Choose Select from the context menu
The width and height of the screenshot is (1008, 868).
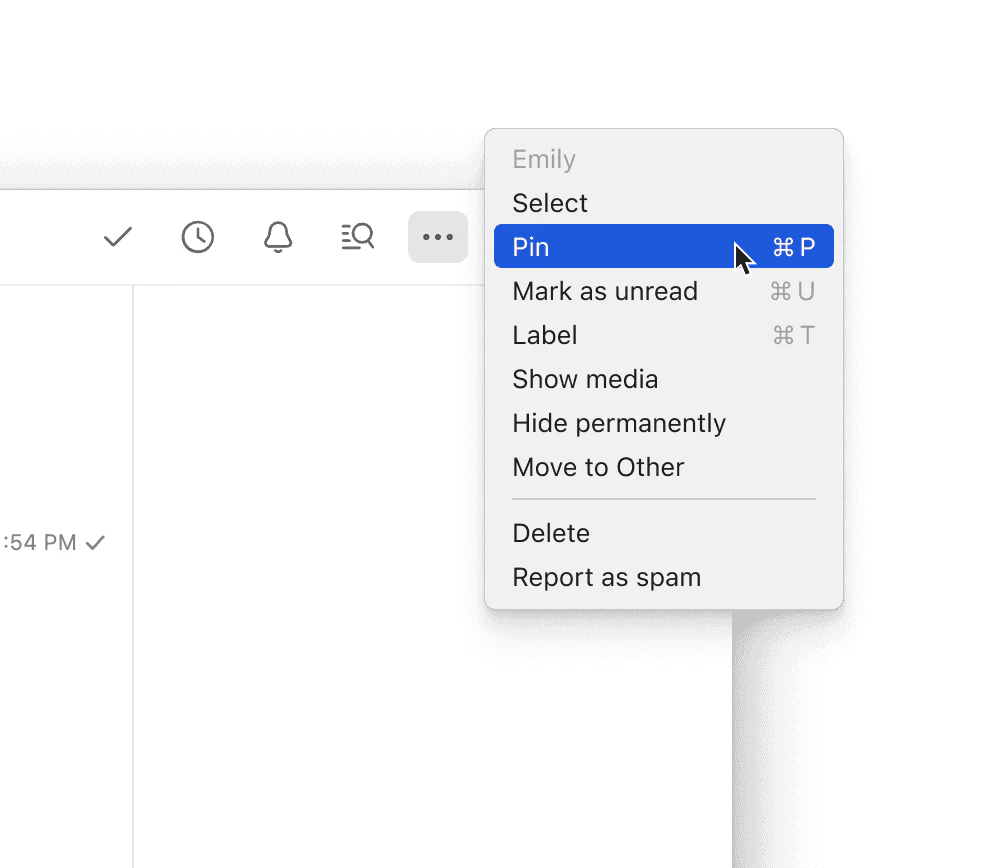pos(550,203)
